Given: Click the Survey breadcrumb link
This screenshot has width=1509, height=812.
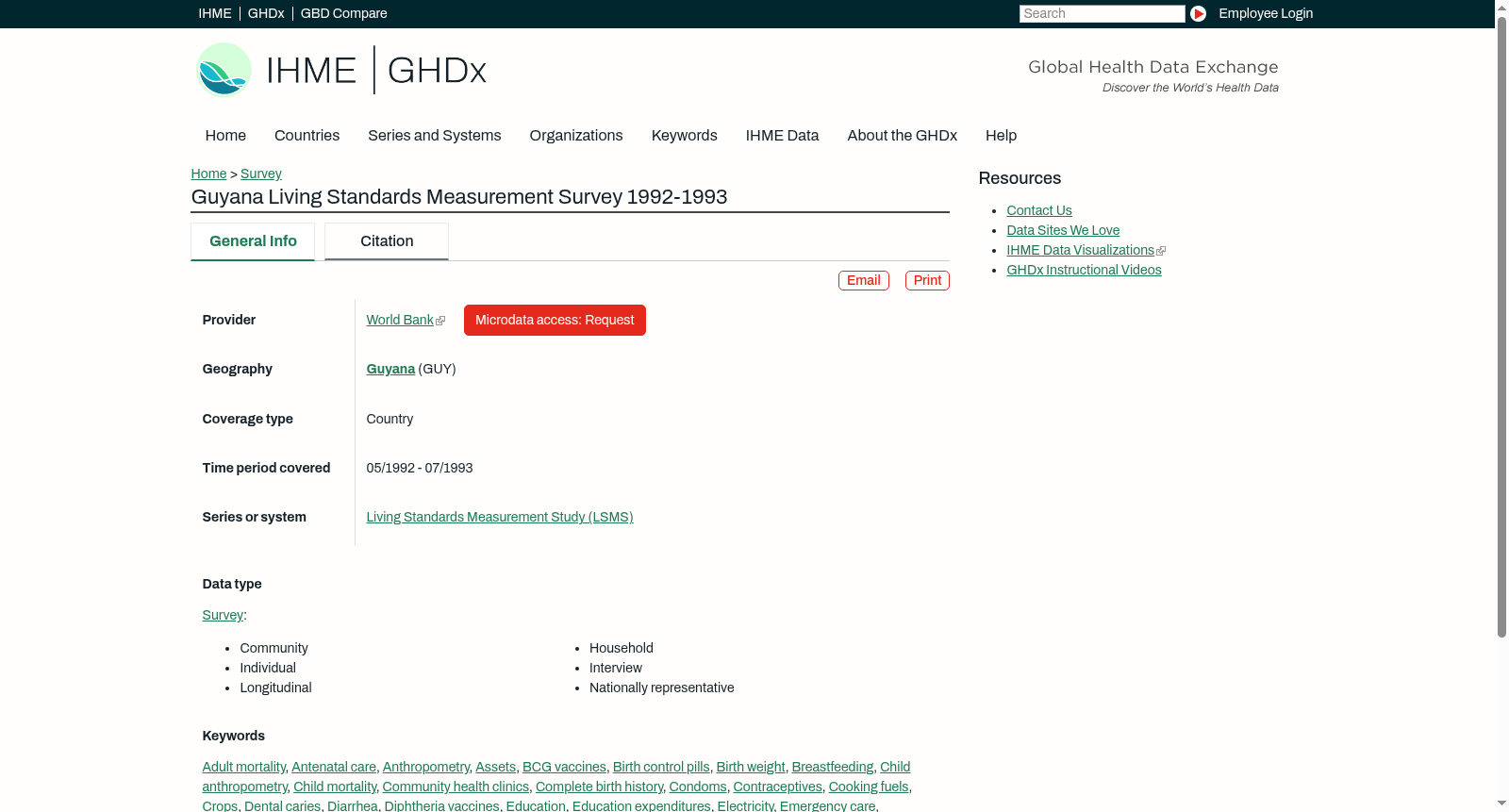Looking at the screenshot, I should tap(261, 174).
